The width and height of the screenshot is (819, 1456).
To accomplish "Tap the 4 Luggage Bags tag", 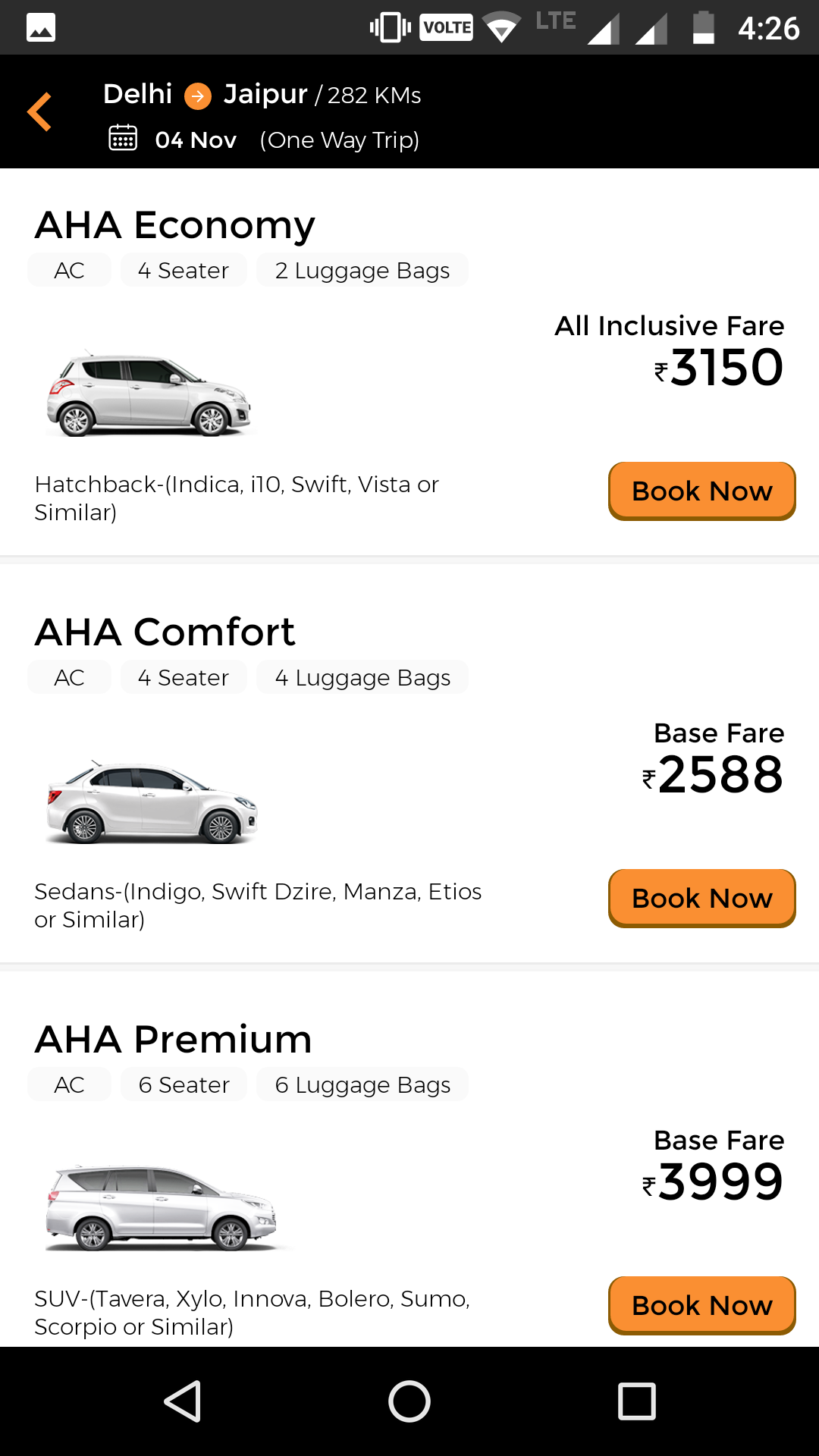I will click(362, 678).
